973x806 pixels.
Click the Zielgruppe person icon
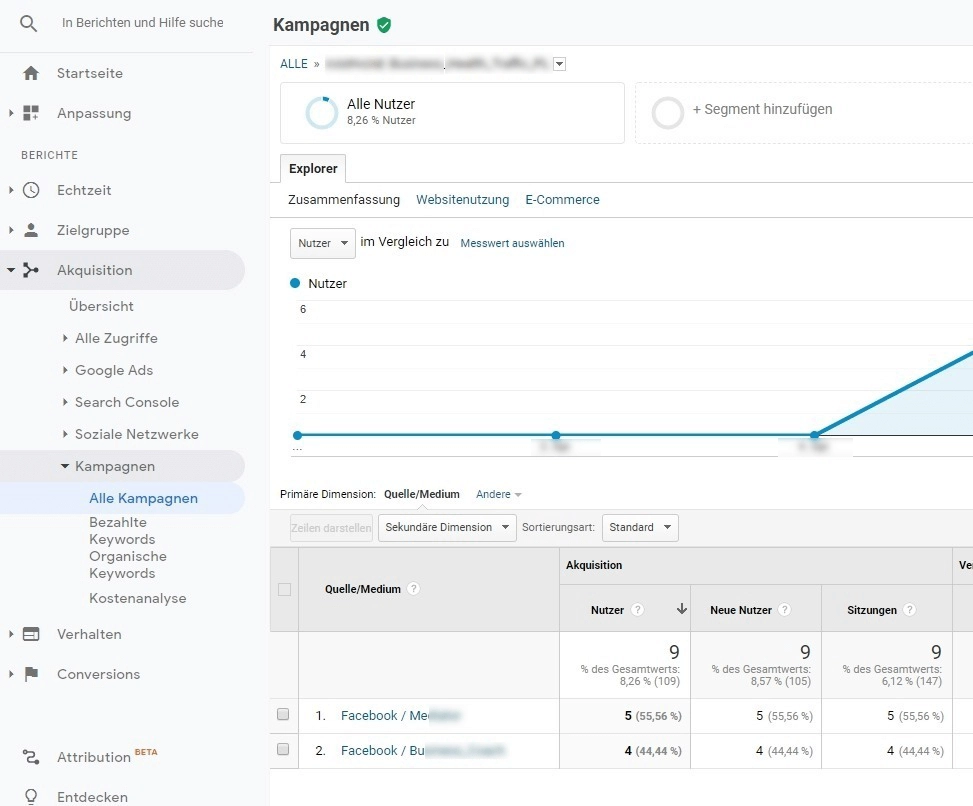click(x=31, y=230)
